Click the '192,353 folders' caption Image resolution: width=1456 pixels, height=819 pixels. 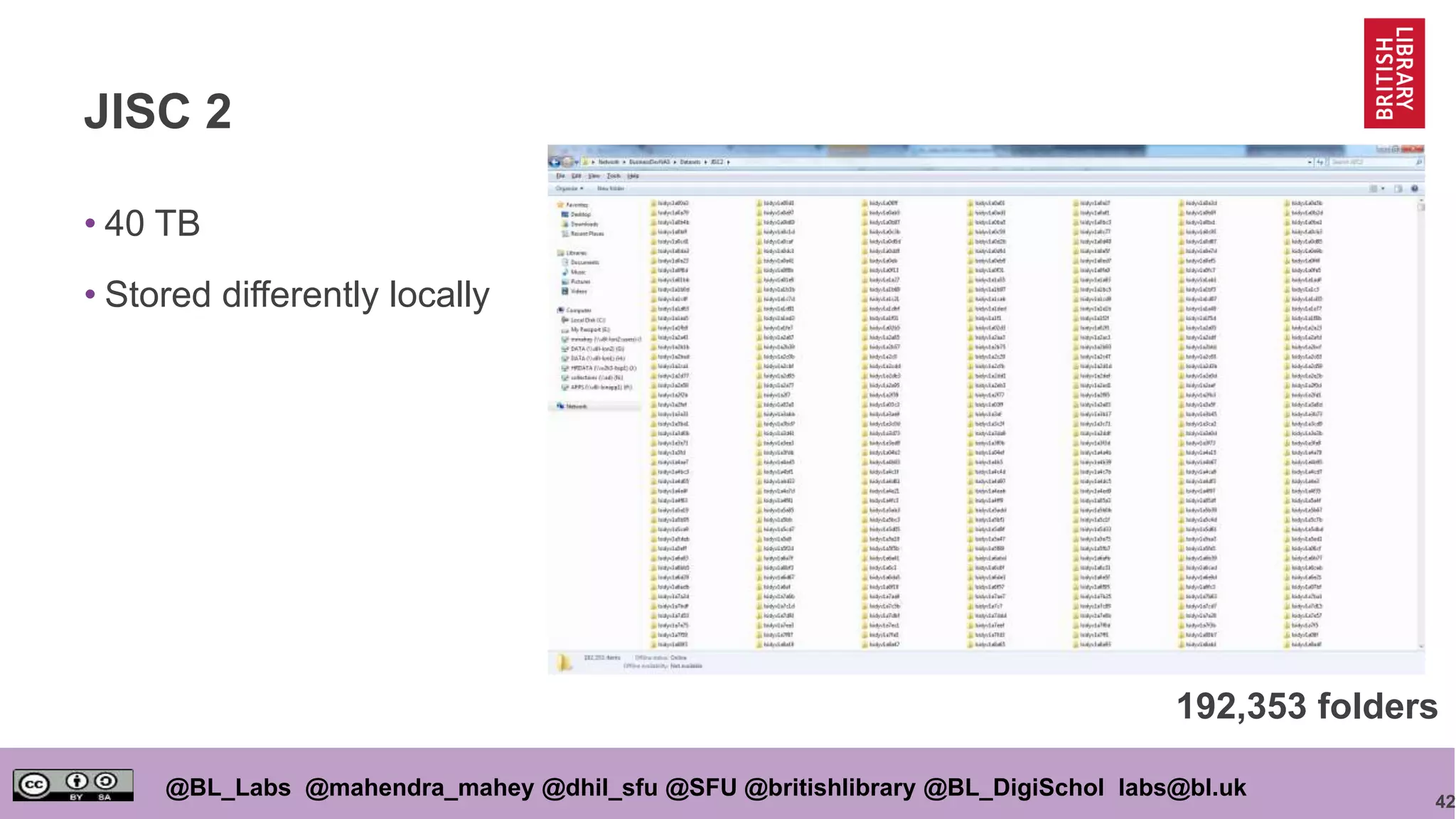coord(1307,706)
